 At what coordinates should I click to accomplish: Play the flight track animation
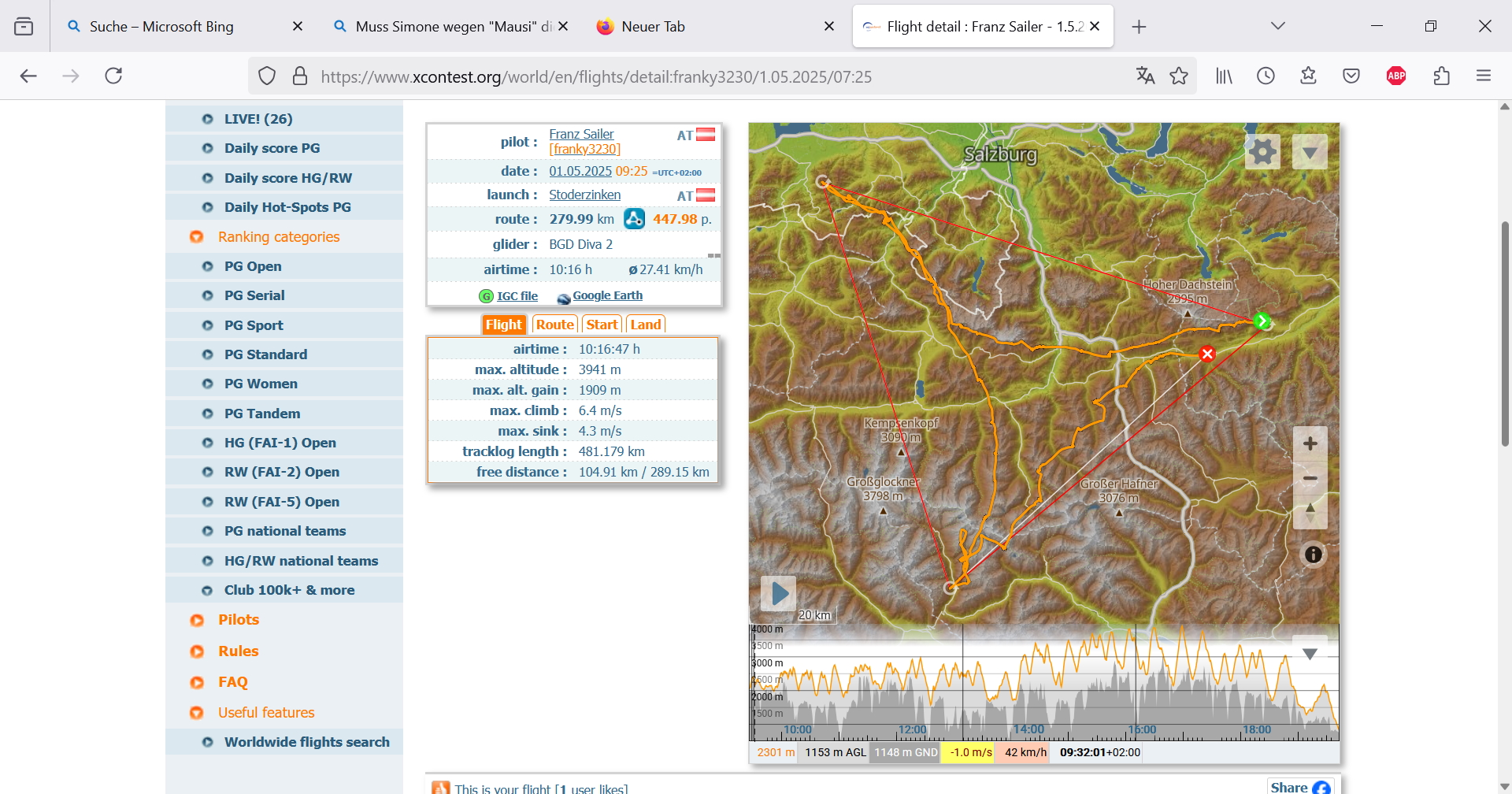779,593
